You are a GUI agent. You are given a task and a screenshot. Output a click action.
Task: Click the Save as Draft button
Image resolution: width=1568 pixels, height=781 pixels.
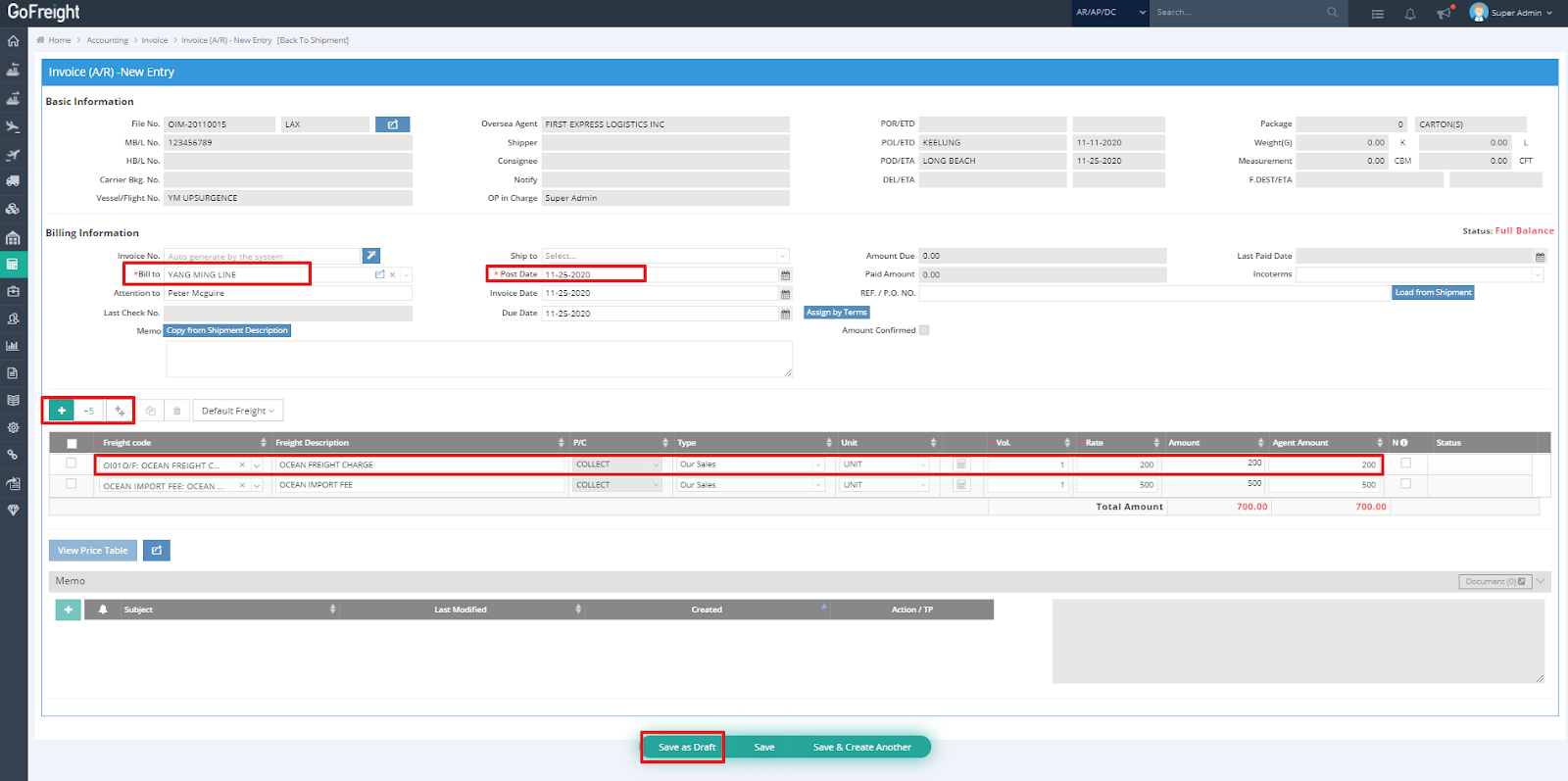(x=686, y=747)
